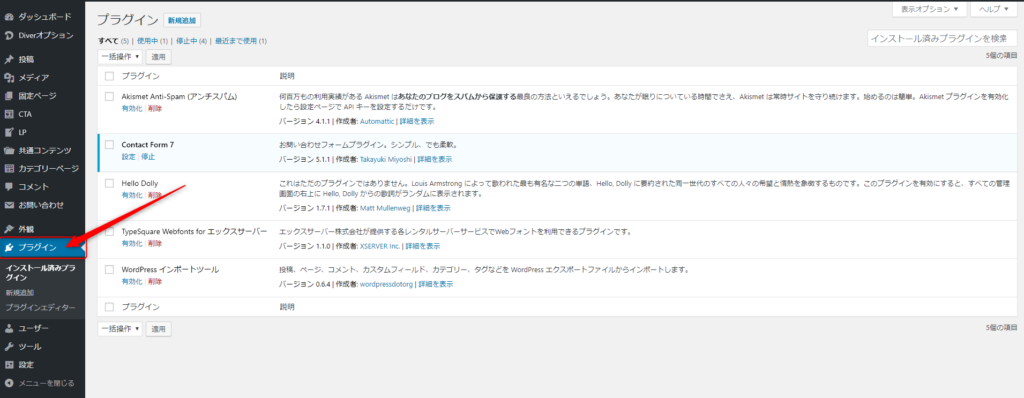1024x398 pixels.
Task: Open the 共通コンテンツ folder icon
Action: (9, 150)
